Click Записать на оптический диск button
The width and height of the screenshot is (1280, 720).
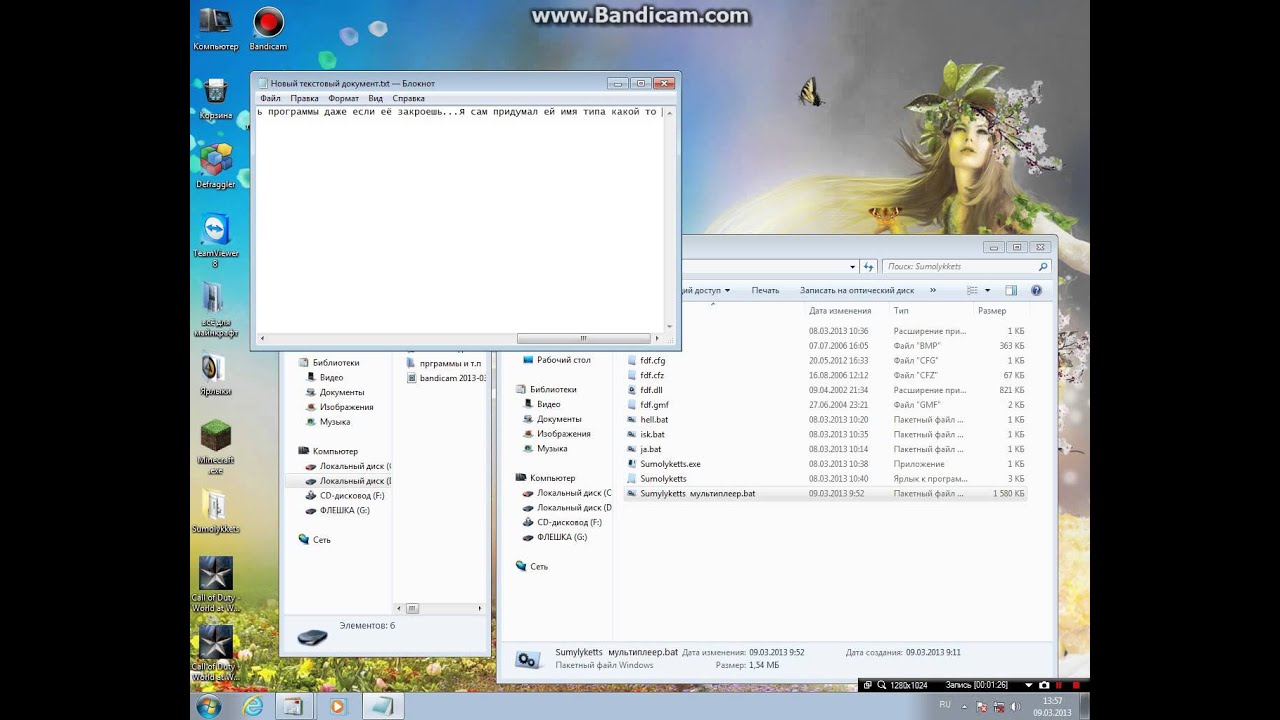click(x=857, y=290)
